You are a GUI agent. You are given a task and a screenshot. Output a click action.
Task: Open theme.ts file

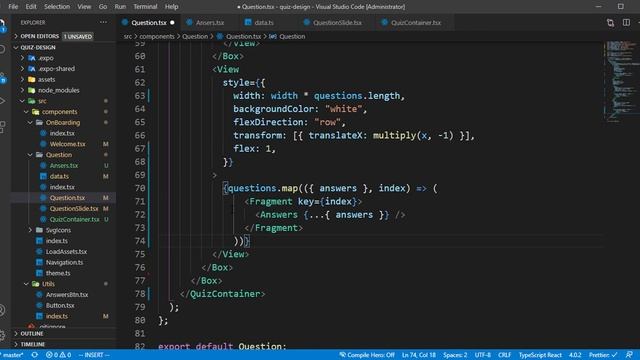pyautogui.click(x=58, y=273)
